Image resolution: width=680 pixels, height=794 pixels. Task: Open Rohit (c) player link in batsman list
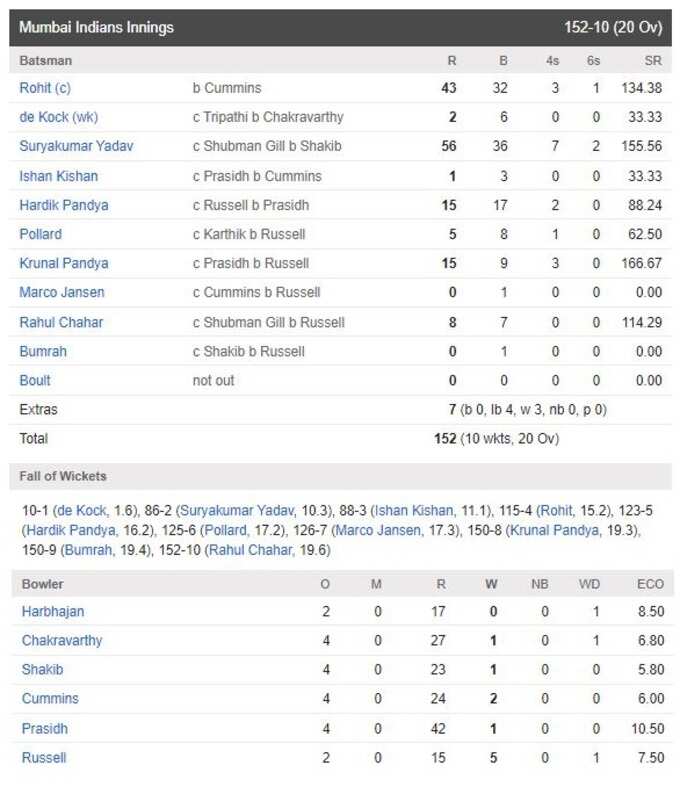(x=45, y=88)
